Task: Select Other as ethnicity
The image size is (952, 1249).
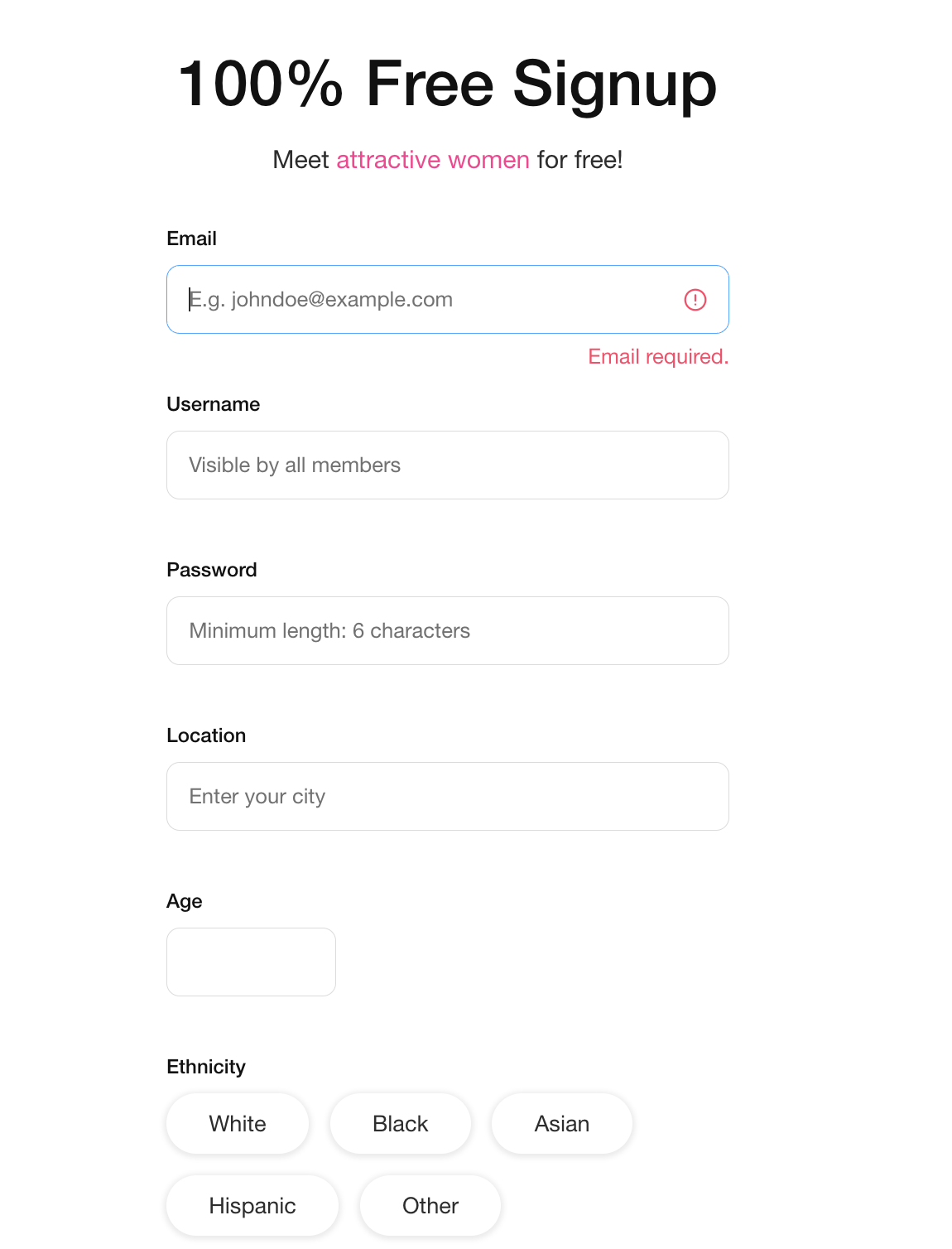Action: click(x=430, y=1206)
